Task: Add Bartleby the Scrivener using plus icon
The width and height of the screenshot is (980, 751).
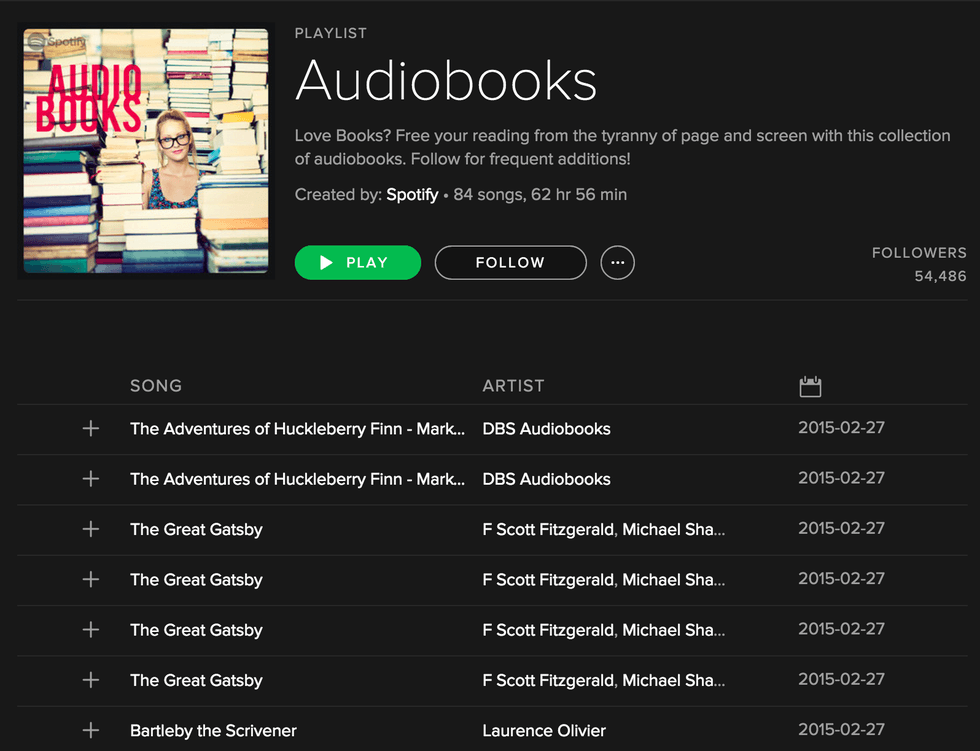Action: coord(91,730)
